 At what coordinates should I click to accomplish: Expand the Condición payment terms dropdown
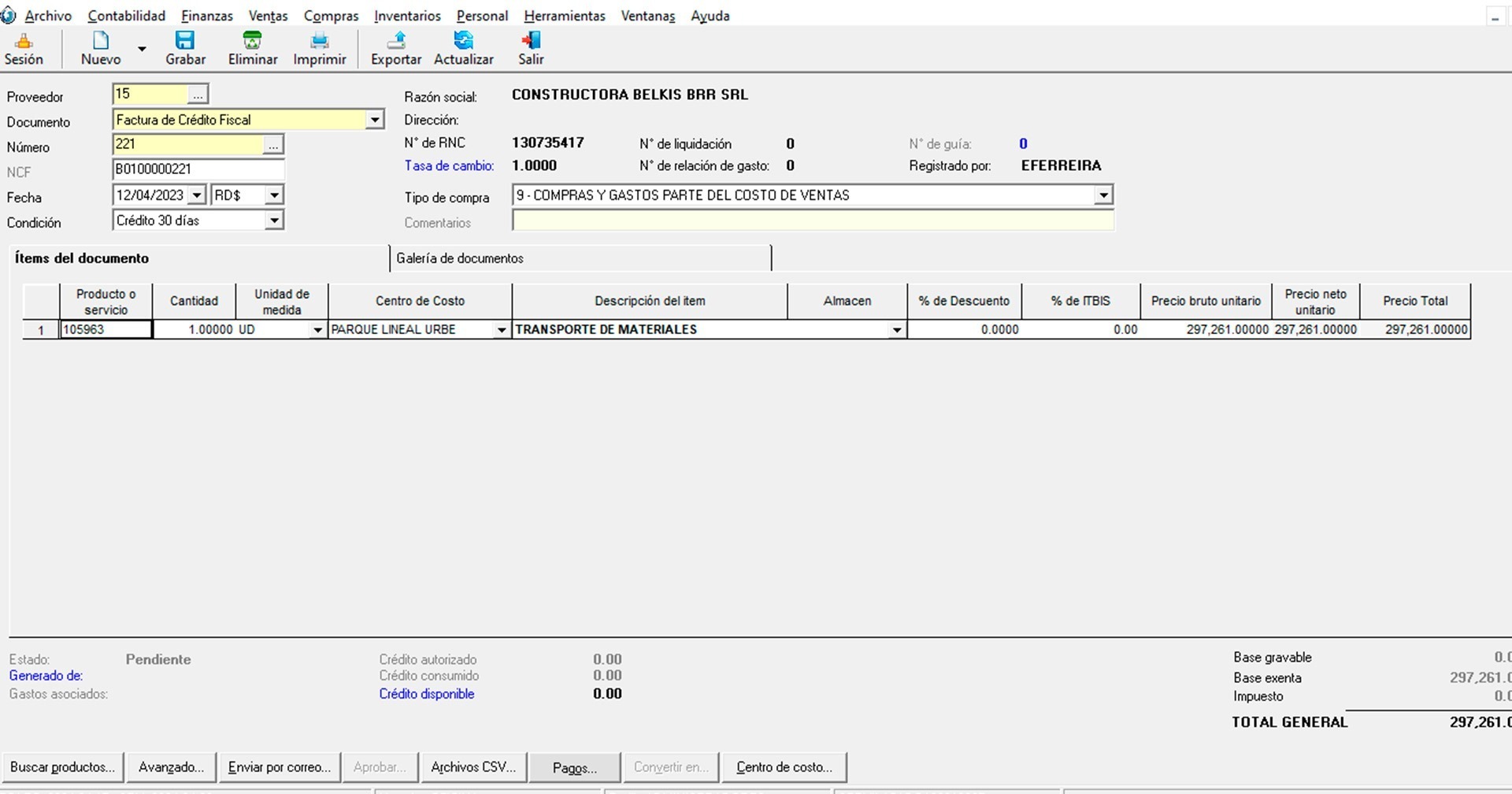273,221
